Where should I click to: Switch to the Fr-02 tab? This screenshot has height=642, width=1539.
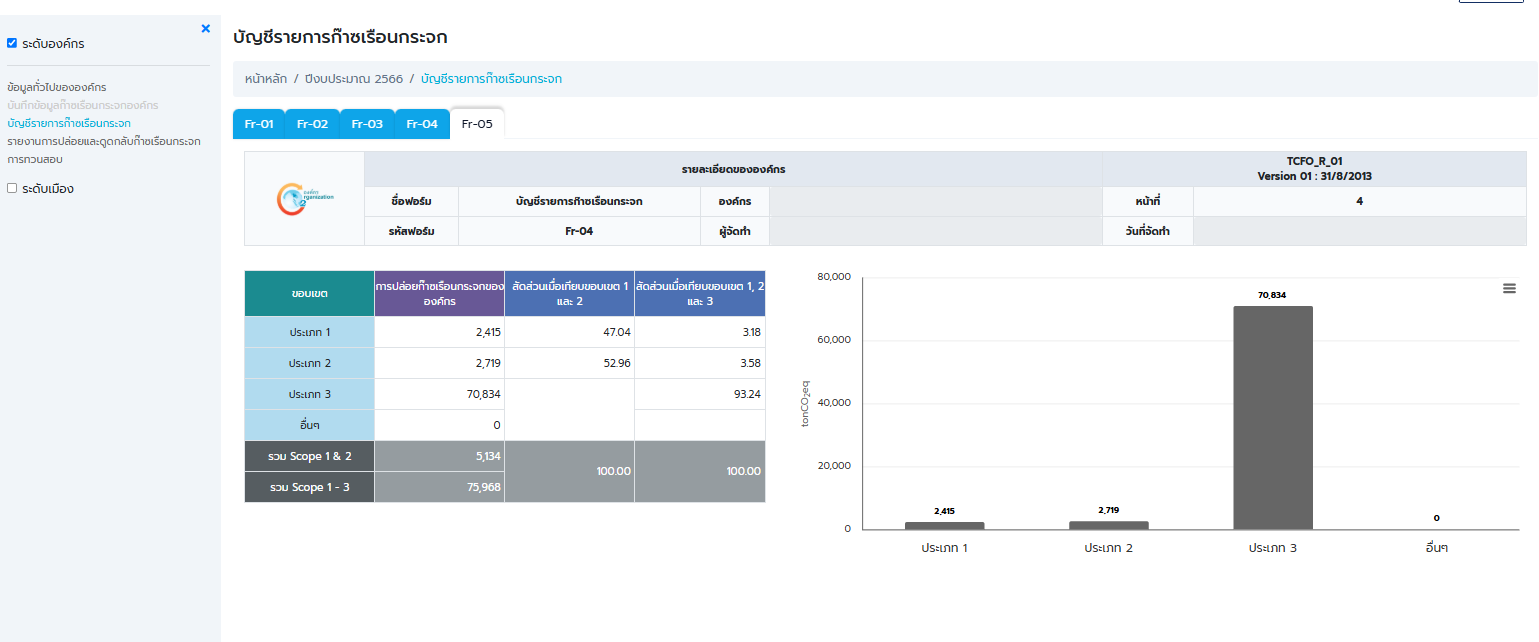(312, 124)
